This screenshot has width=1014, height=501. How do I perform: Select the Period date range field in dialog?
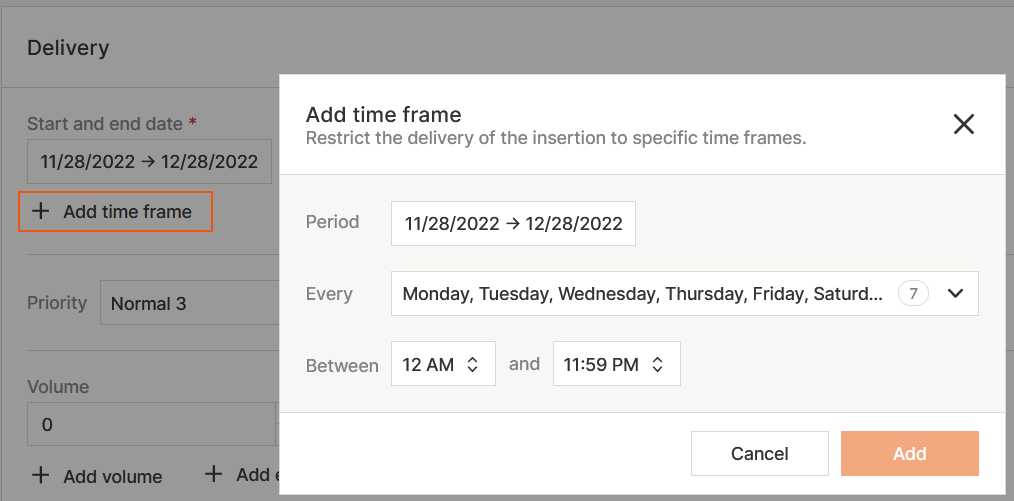(513, 224)
